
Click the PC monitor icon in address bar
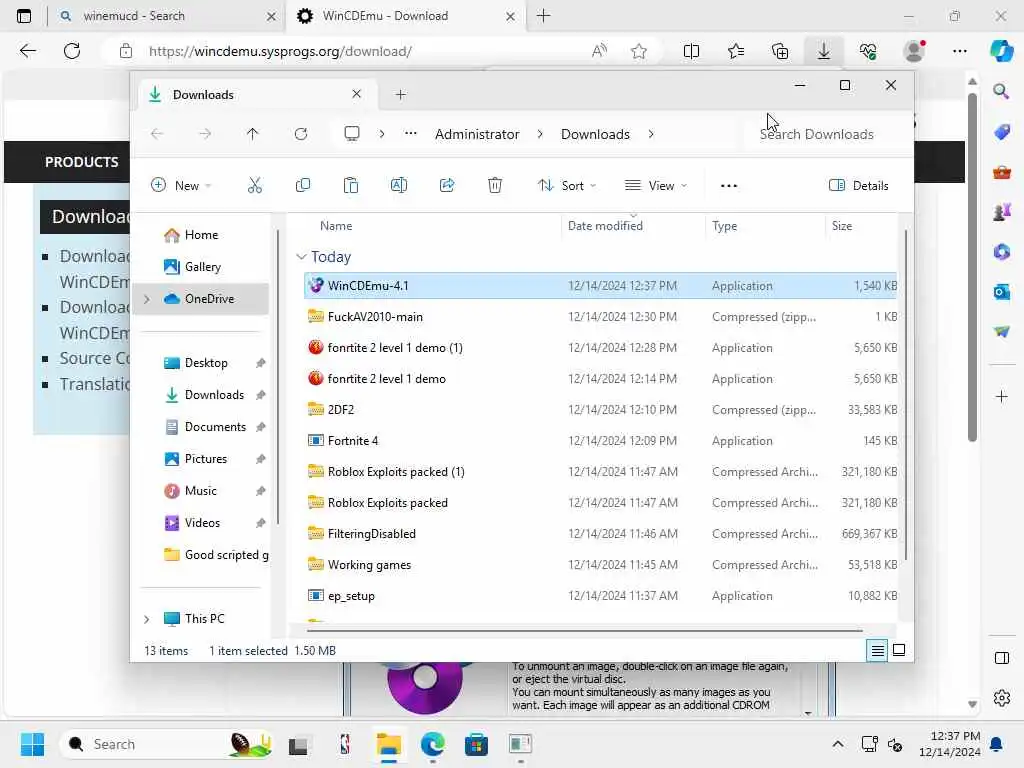pyautogui.click(x=352, y=134)
